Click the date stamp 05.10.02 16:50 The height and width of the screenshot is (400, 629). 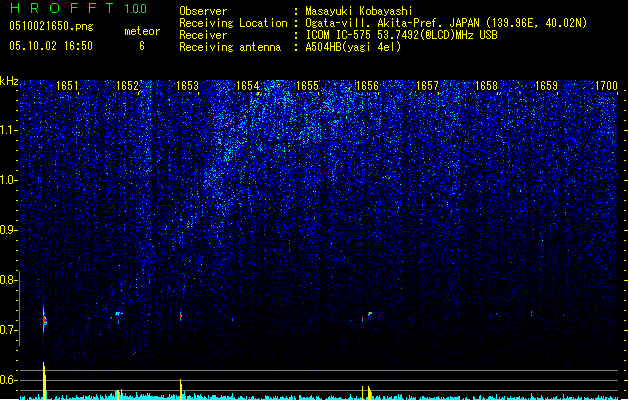(x=51, y=46)
